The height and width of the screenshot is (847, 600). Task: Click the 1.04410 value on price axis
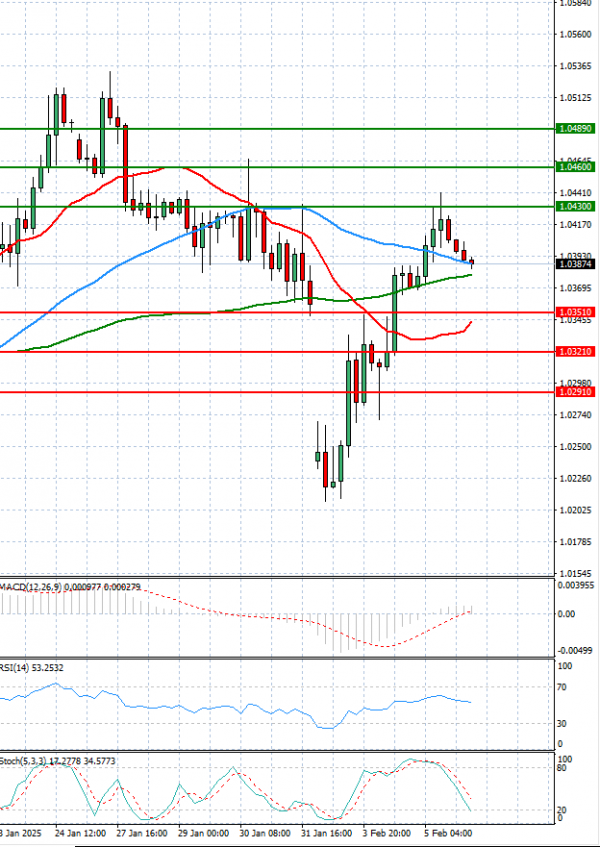coord(576,193)
